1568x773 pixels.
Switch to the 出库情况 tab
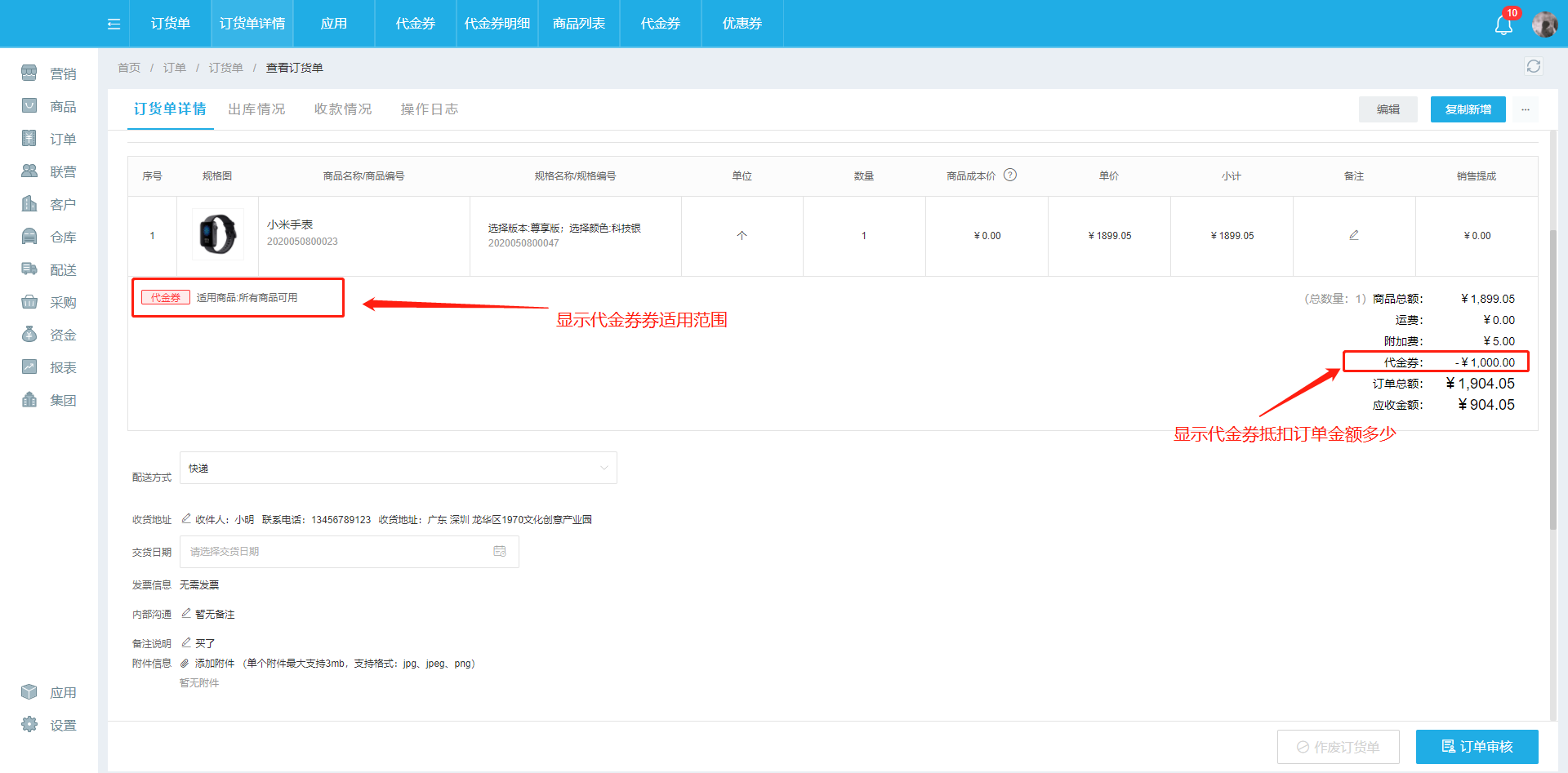coord(256,109)
